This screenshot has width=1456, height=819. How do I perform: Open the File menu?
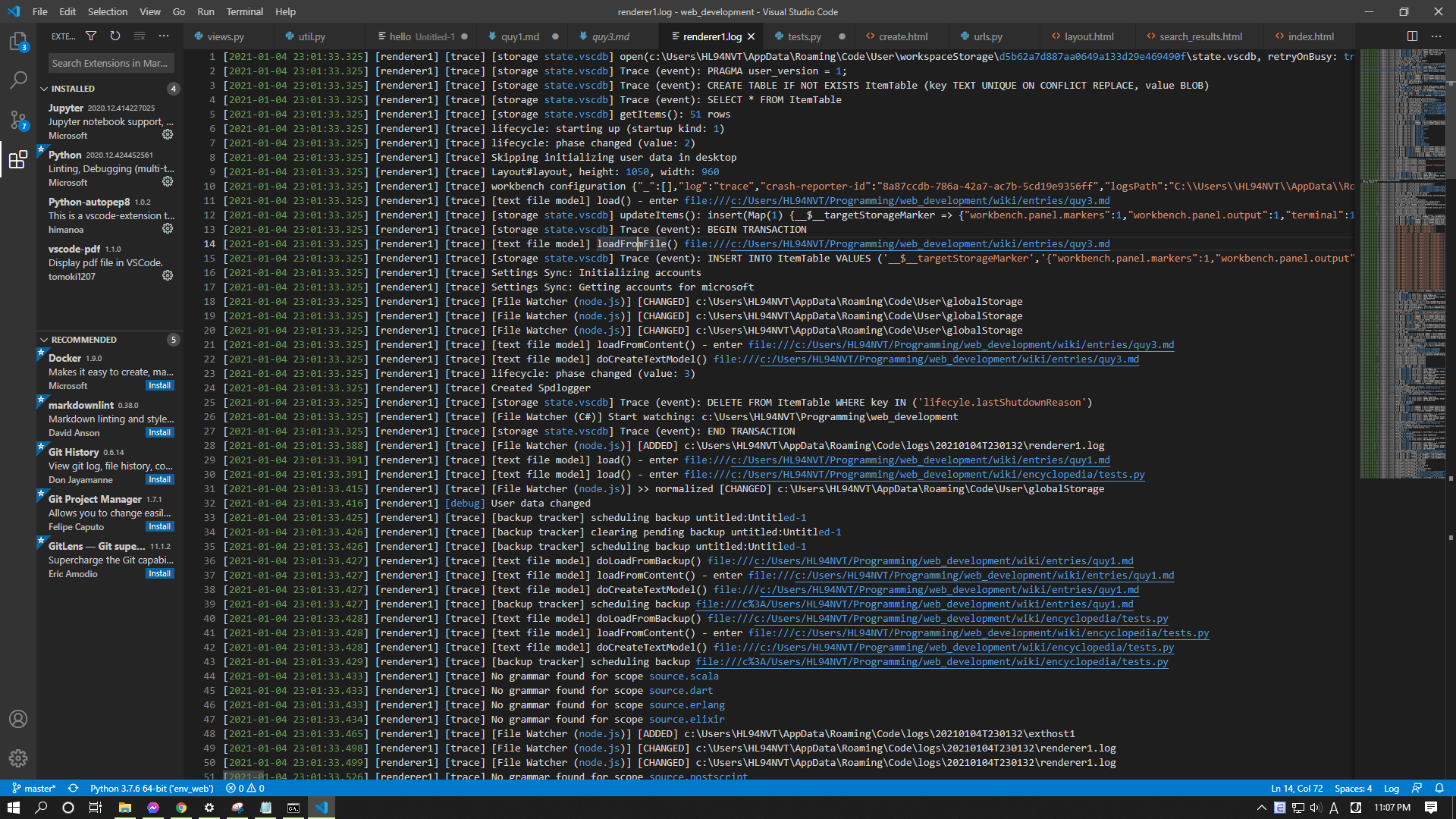(39, 11)
